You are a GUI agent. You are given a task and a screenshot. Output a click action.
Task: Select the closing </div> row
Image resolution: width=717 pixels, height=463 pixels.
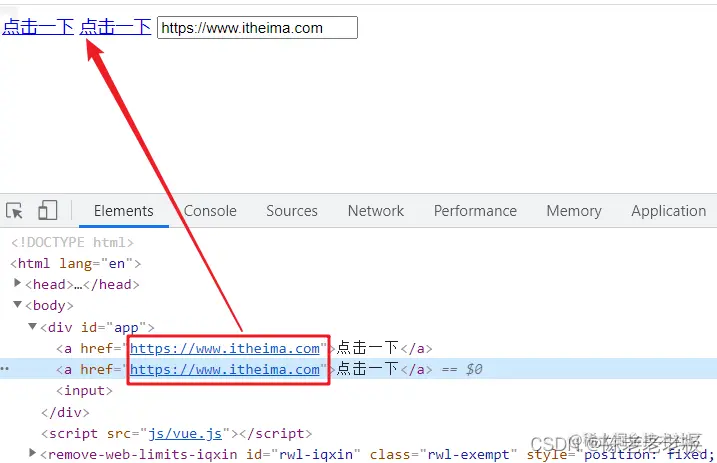click(65, 412)
